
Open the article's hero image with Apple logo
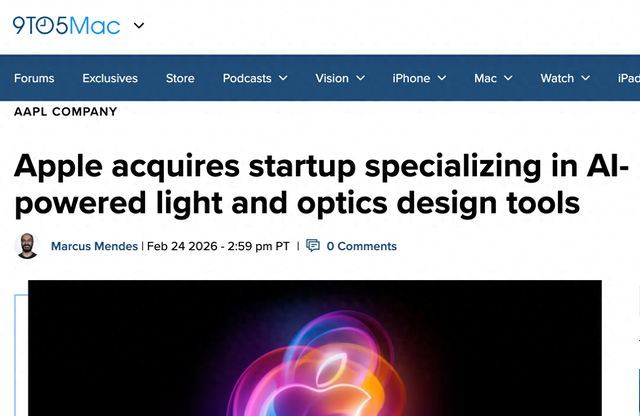[315, 350]
